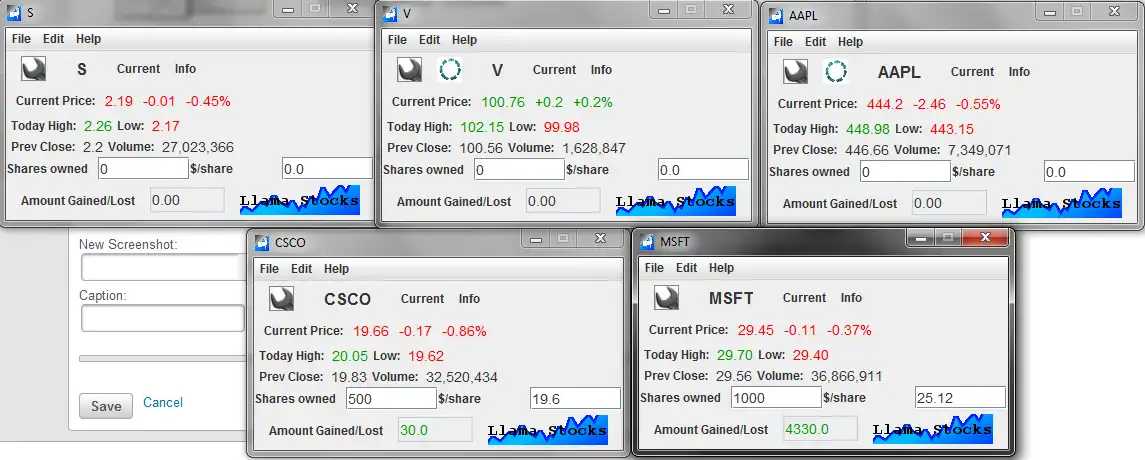
Task: Open Edit menu in MSFT window
Action: pos(686,268)
